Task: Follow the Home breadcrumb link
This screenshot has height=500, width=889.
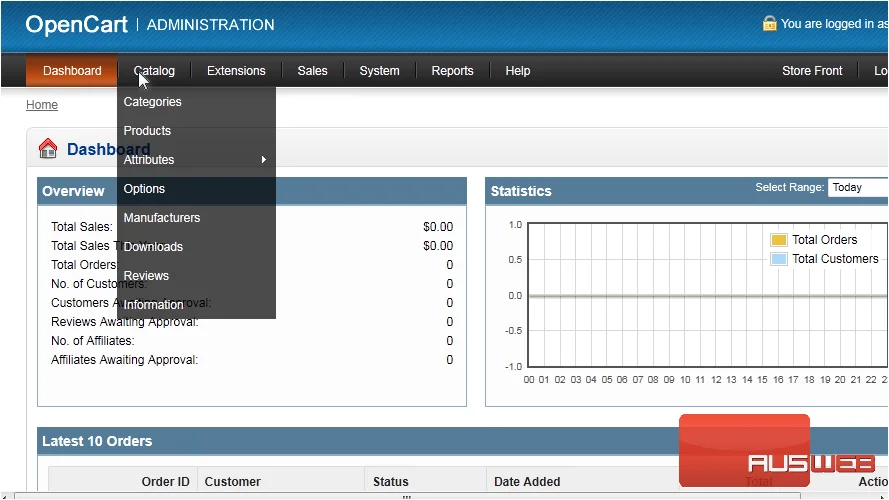Action: (x=42, y=105)
